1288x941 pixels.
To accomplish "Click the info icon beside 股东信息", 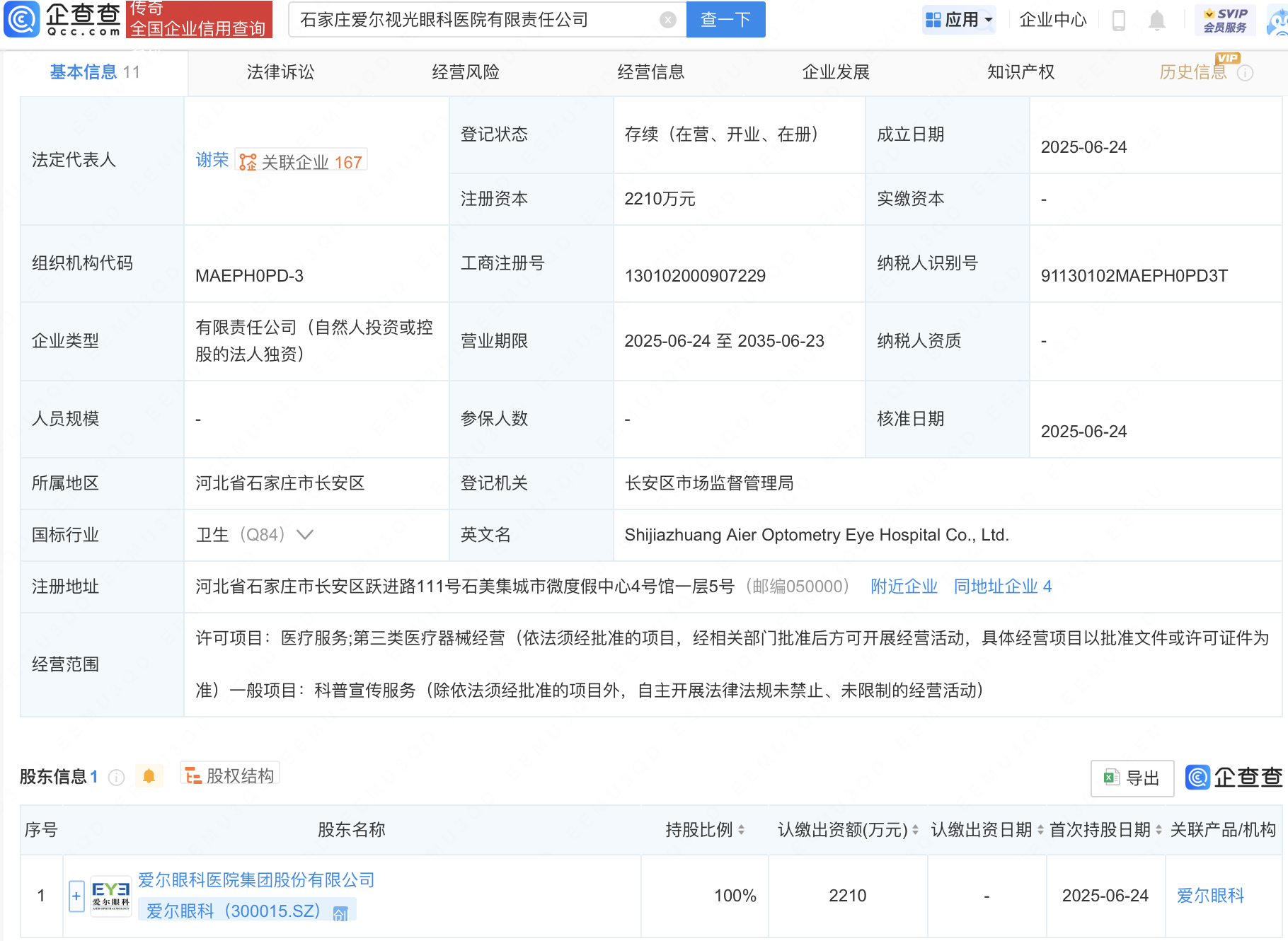I will coord(117,778).
